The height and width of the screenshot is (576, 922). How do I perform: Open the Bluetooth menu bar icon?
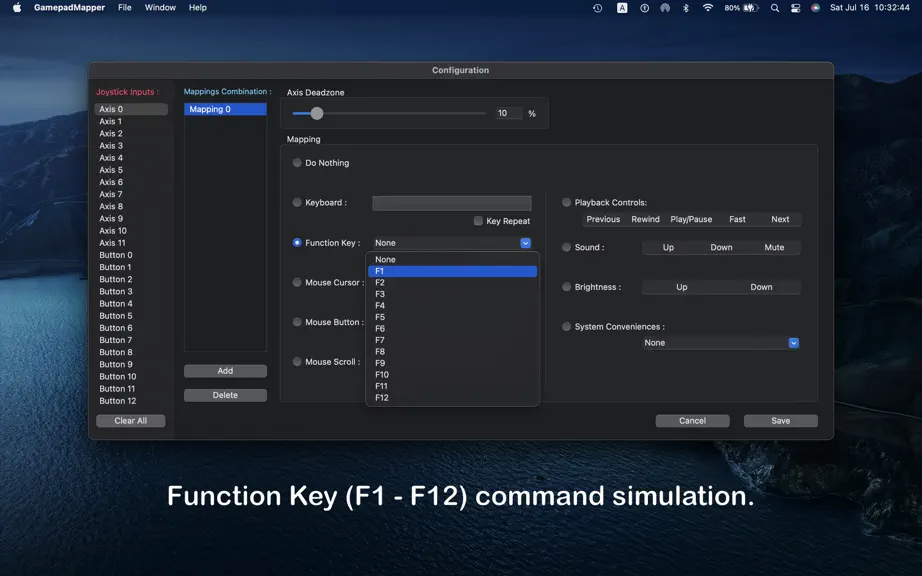pos(686,8)
